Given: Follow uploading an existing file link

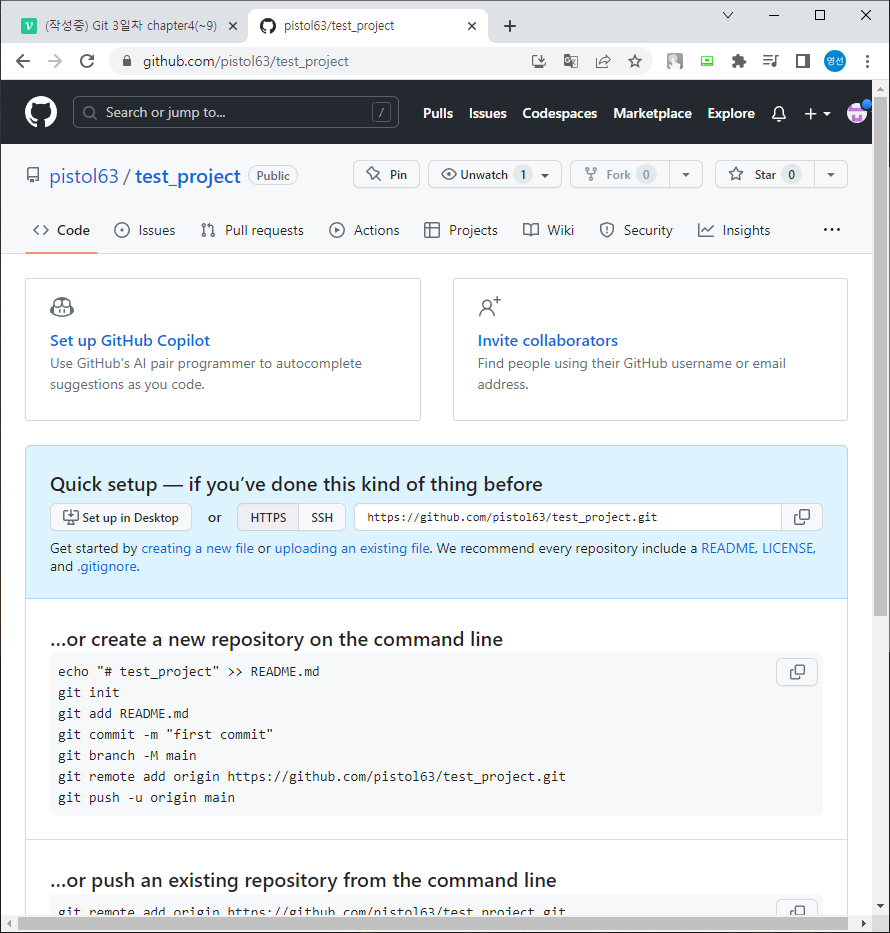Looking at the screenshot, I should (352, 548).
